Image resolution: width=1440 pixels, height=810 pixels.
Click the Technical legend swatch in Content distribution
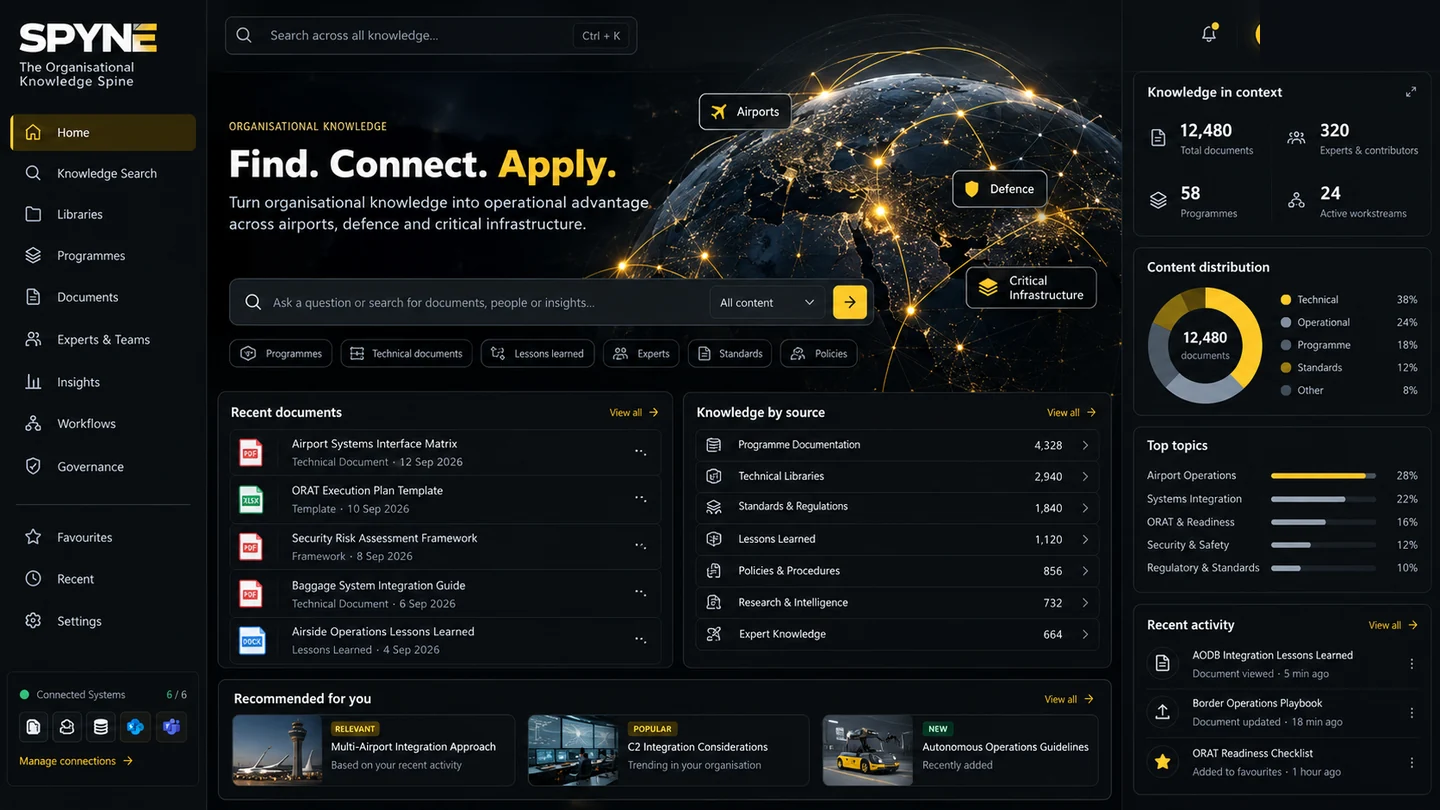click(x=1286, y=299)
